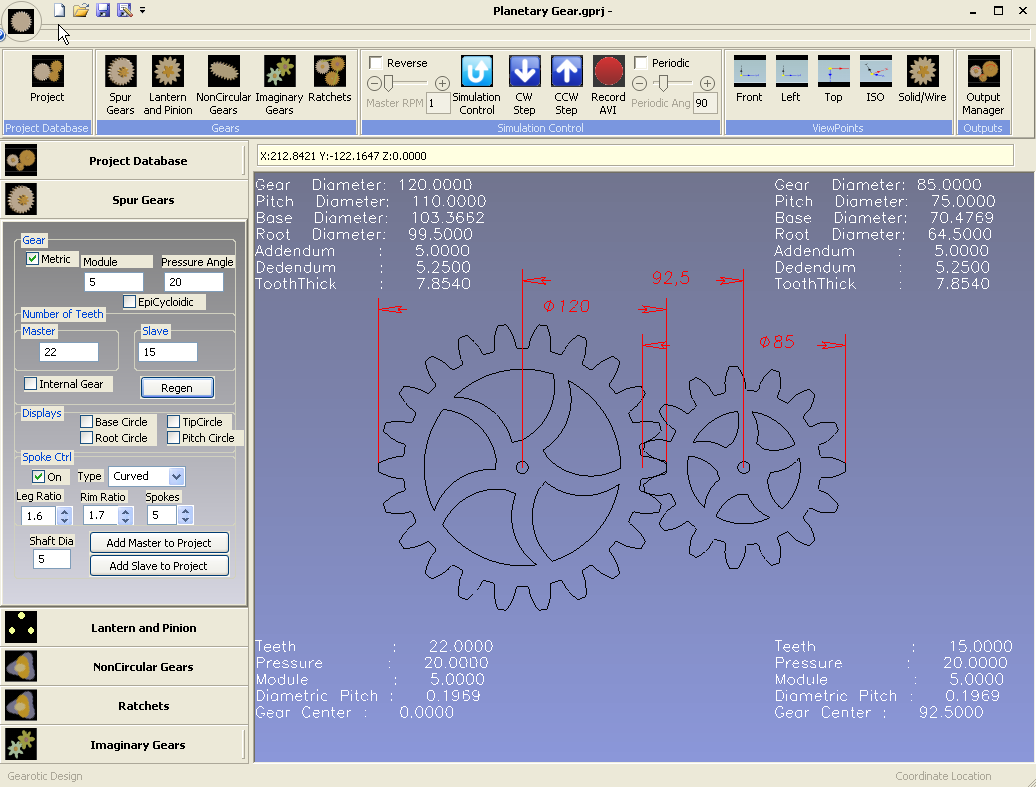The height and width of the screenshot is (787, 1036).
Task: Decrease Rim Ratio with down arrow
Action: click(x=126, y=521)
